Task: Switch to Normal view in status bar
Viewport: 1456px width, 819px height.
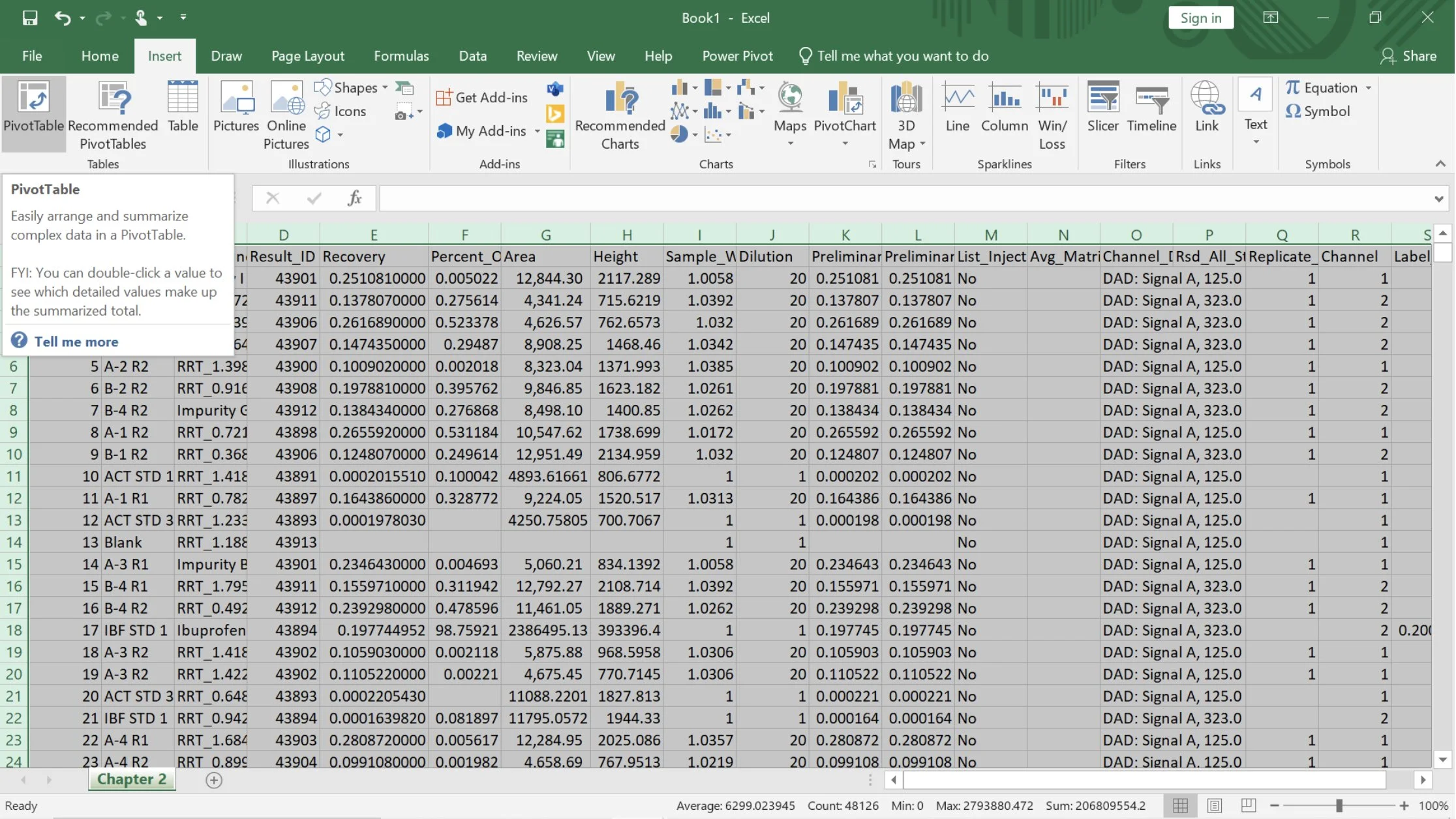Action: pos(1180,805)
